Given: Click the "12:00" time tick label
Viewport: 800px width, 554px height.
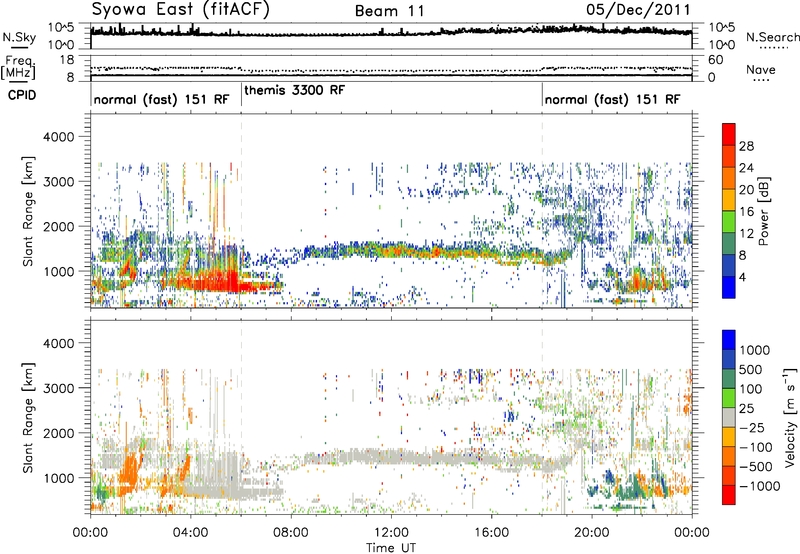Looking at the screenshot, I should tap(391, 533).
